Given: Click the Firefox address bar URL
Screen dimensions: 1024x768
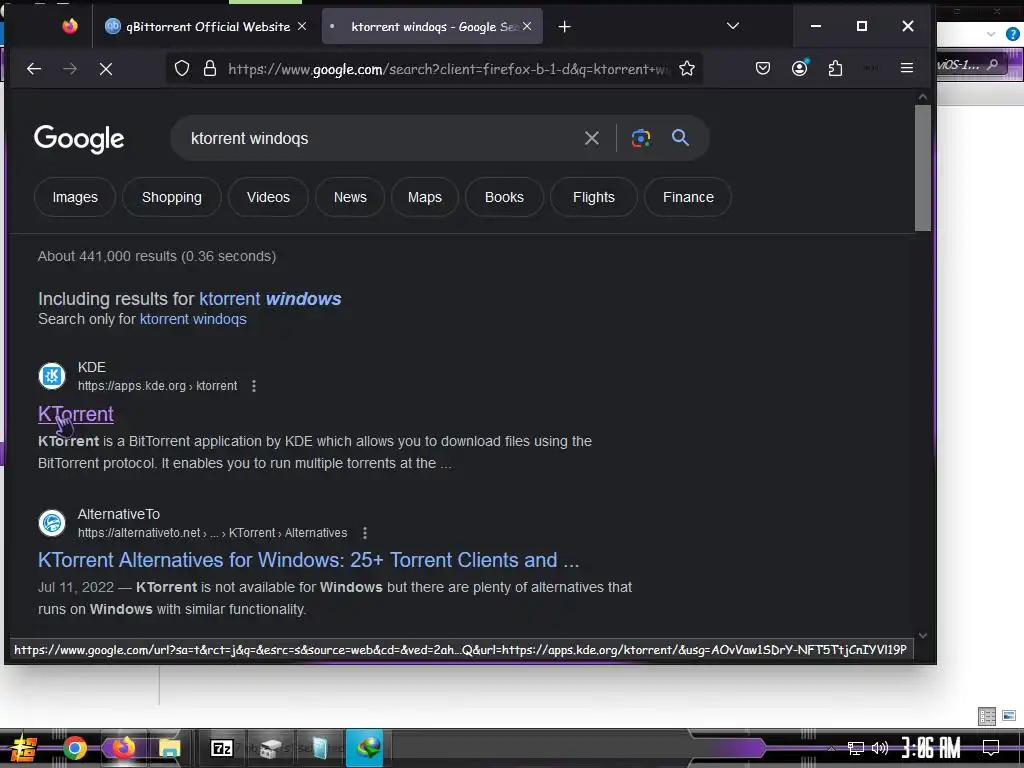Looking at the screenshot, I should (x=449, y=69).
